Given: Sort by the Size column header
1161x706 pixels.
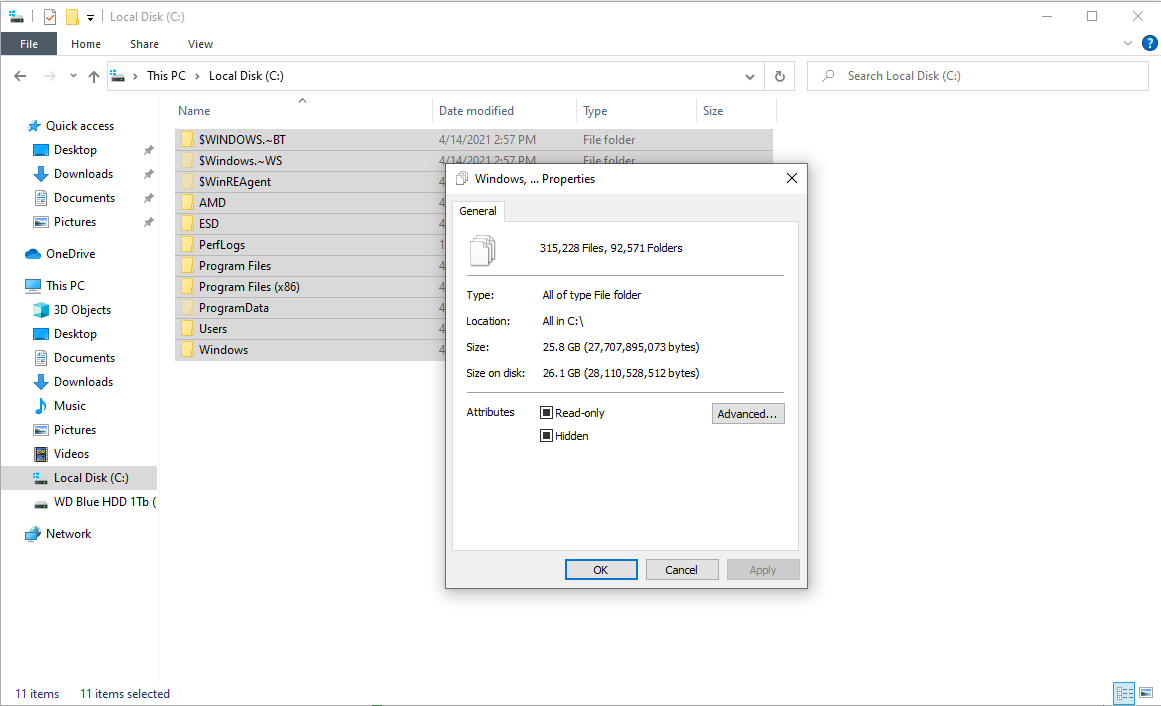Looking at the screenshot, I should coord(737,111).
